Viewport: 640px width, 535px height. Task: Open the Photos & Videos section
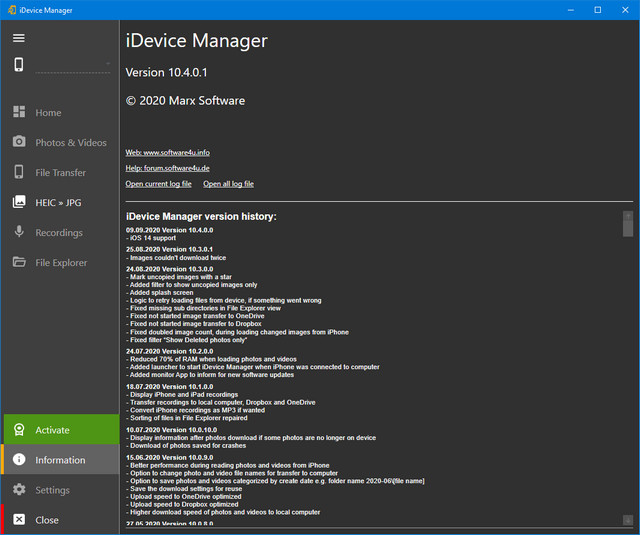(70, 143)
